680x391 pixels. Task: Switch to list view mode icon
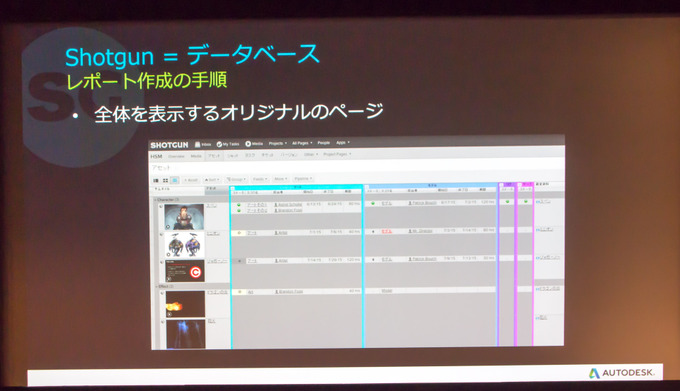point(156,180)
